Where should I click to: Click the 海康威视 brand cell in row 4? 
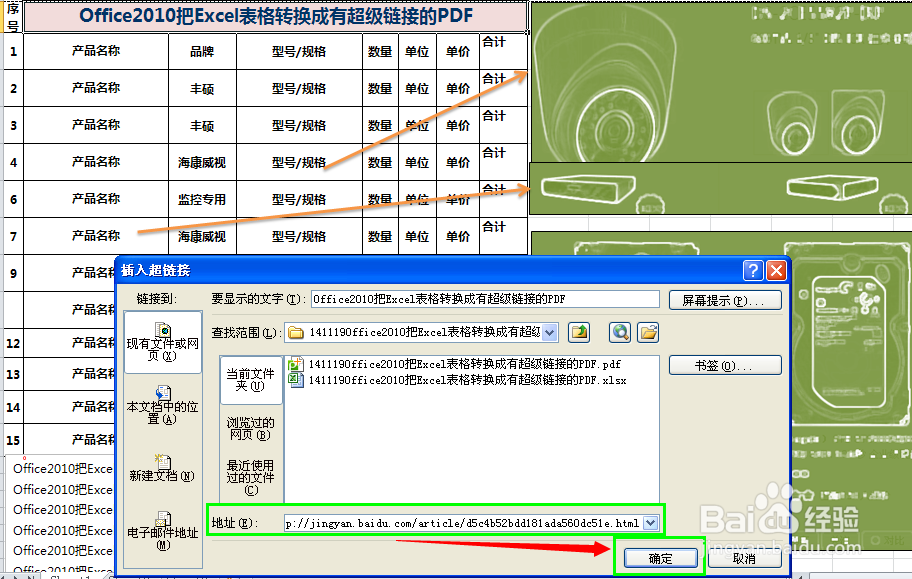tap(202, 162)
